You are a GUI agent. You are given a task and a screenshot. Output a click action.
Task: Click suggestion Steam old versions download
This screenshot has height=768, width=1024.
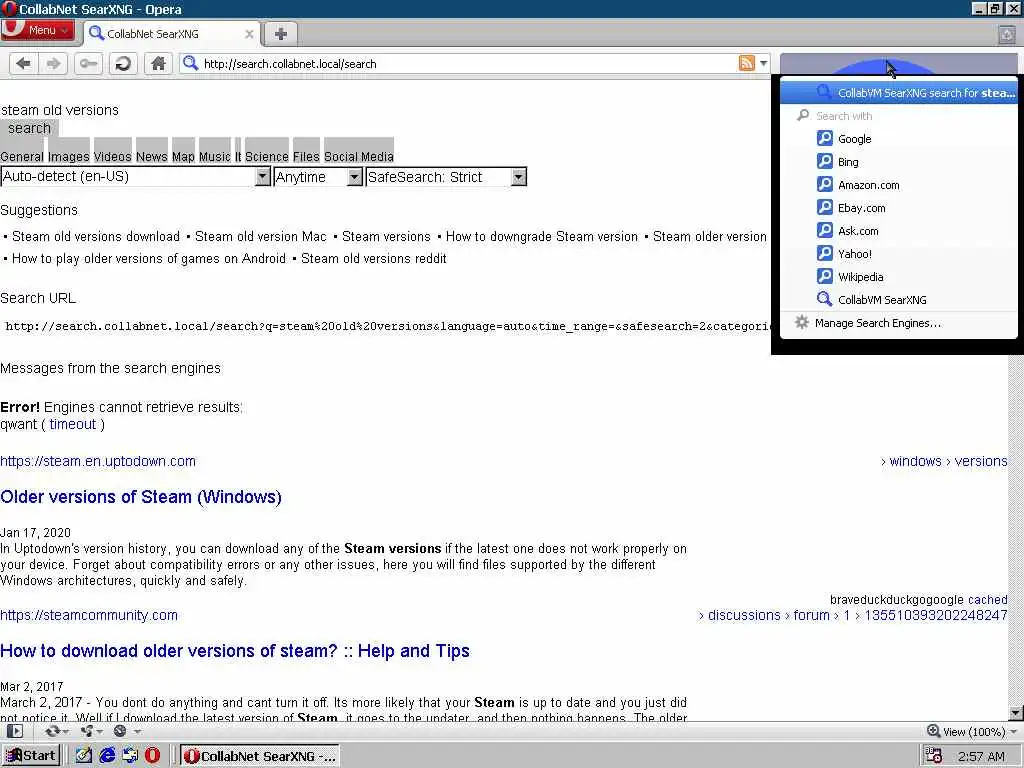[95, 236]
